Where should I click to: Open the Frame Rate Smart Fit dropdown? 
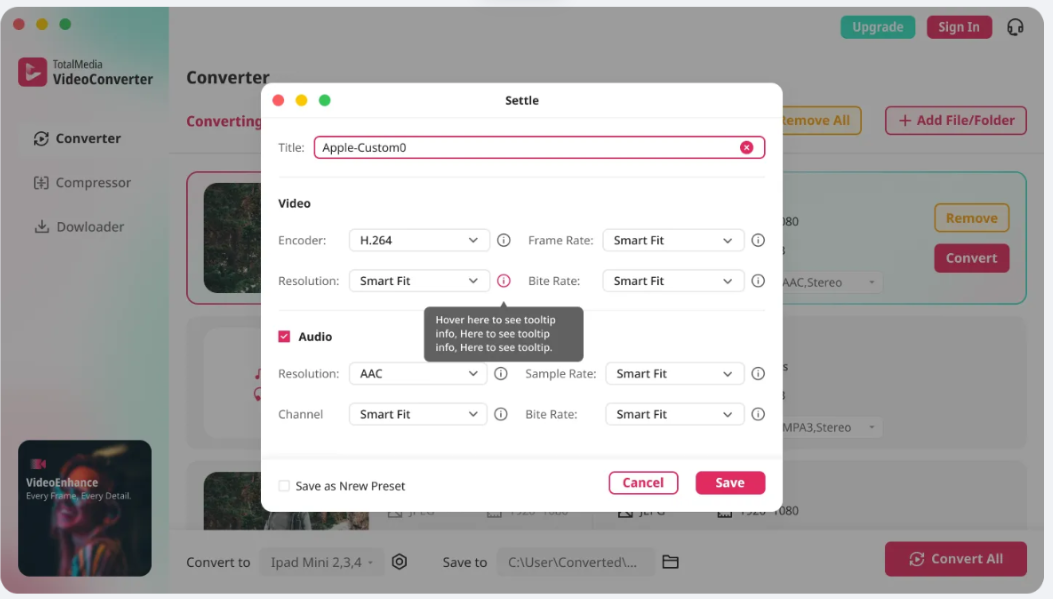pos(673,240)
